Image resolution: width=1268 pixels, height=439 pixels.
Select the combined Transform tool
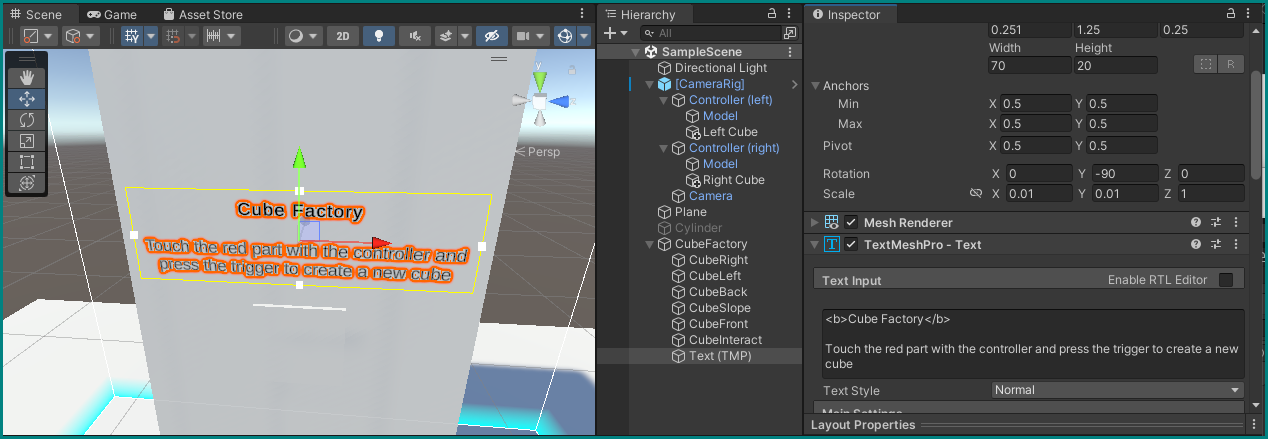click(x=27, y=183)
